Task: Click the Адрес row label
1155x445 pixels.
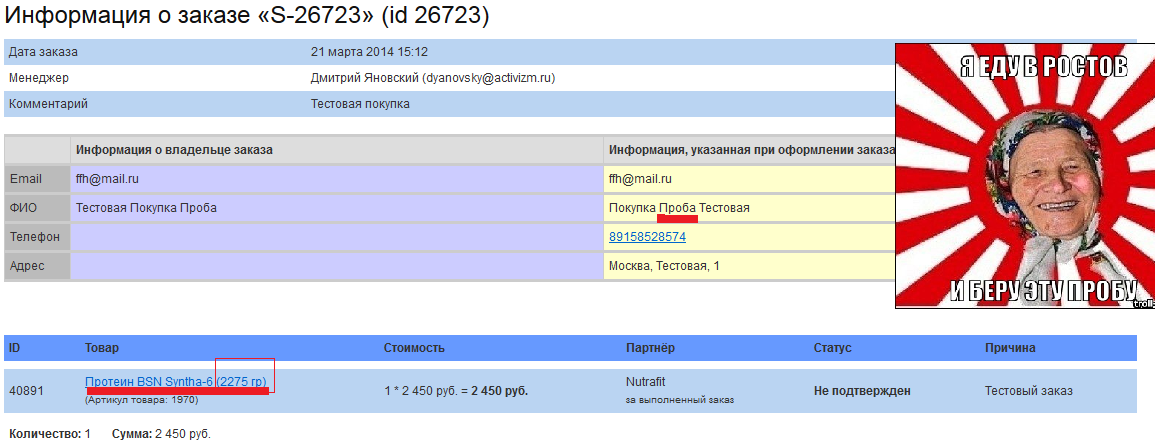Action: pos(27,266)
